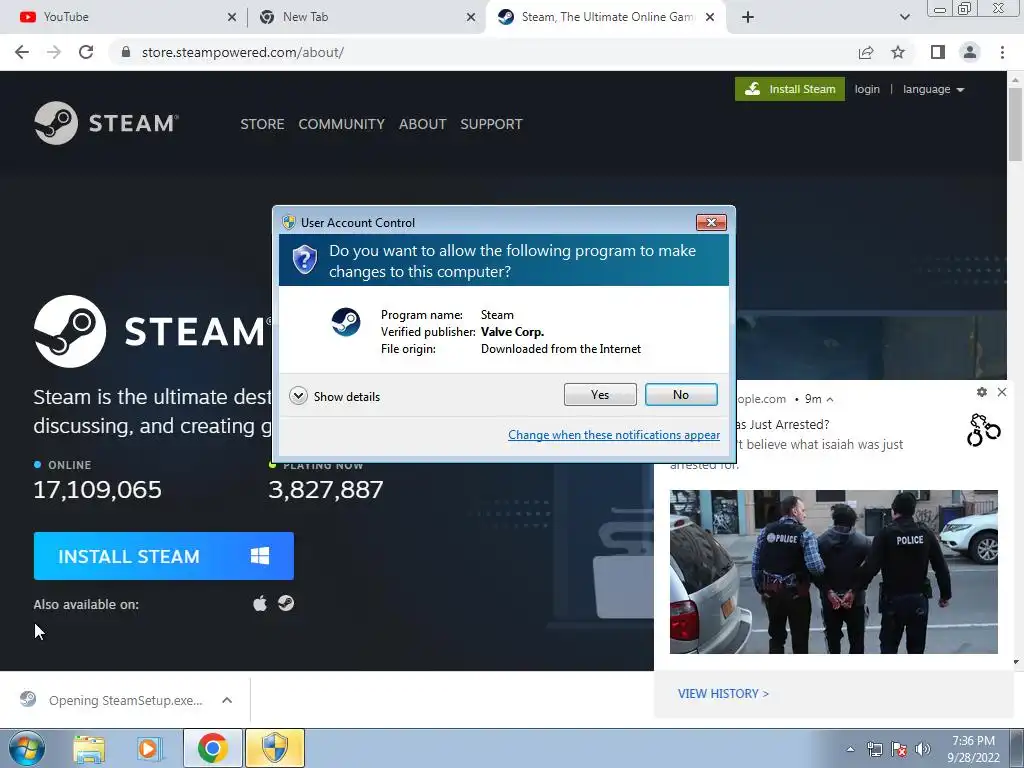Focus the address bar URL
This screenshot has width=1024, height=768.
[x=243, y=52]
